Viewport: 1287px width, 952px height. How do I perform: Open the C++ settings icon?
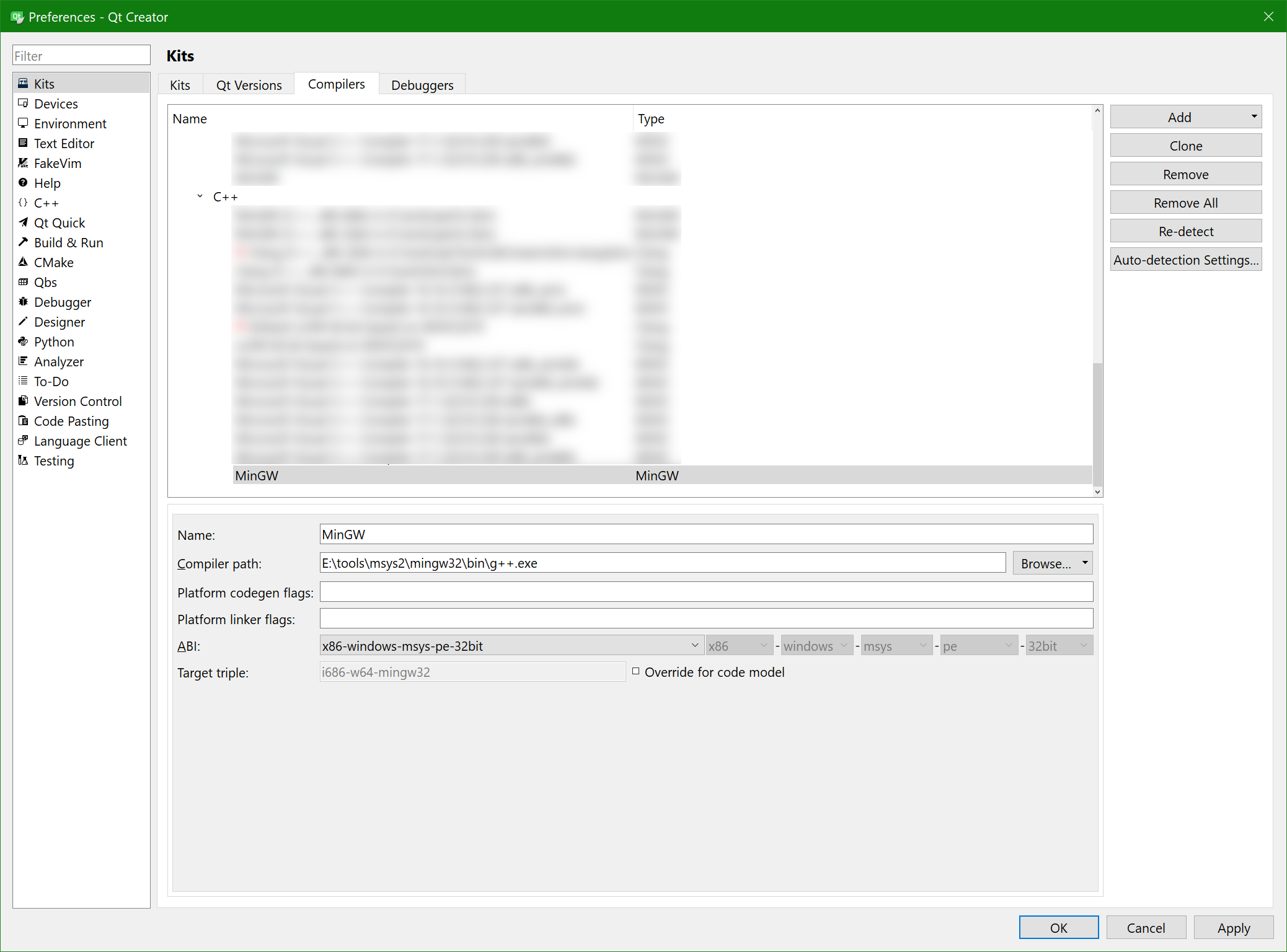23,202
